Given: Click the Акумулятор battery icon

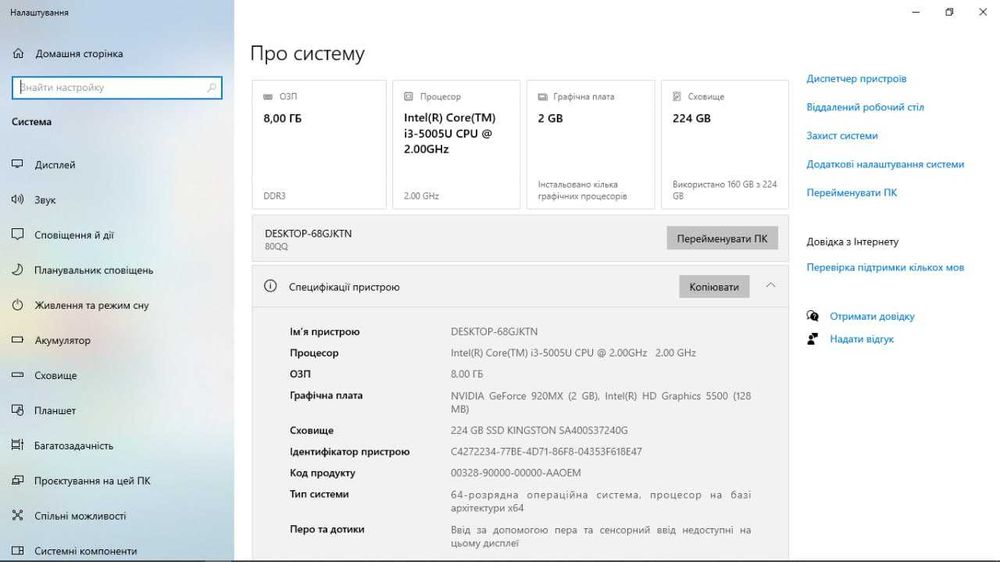Looking at the screenshot, I should [x=18, y=340].
